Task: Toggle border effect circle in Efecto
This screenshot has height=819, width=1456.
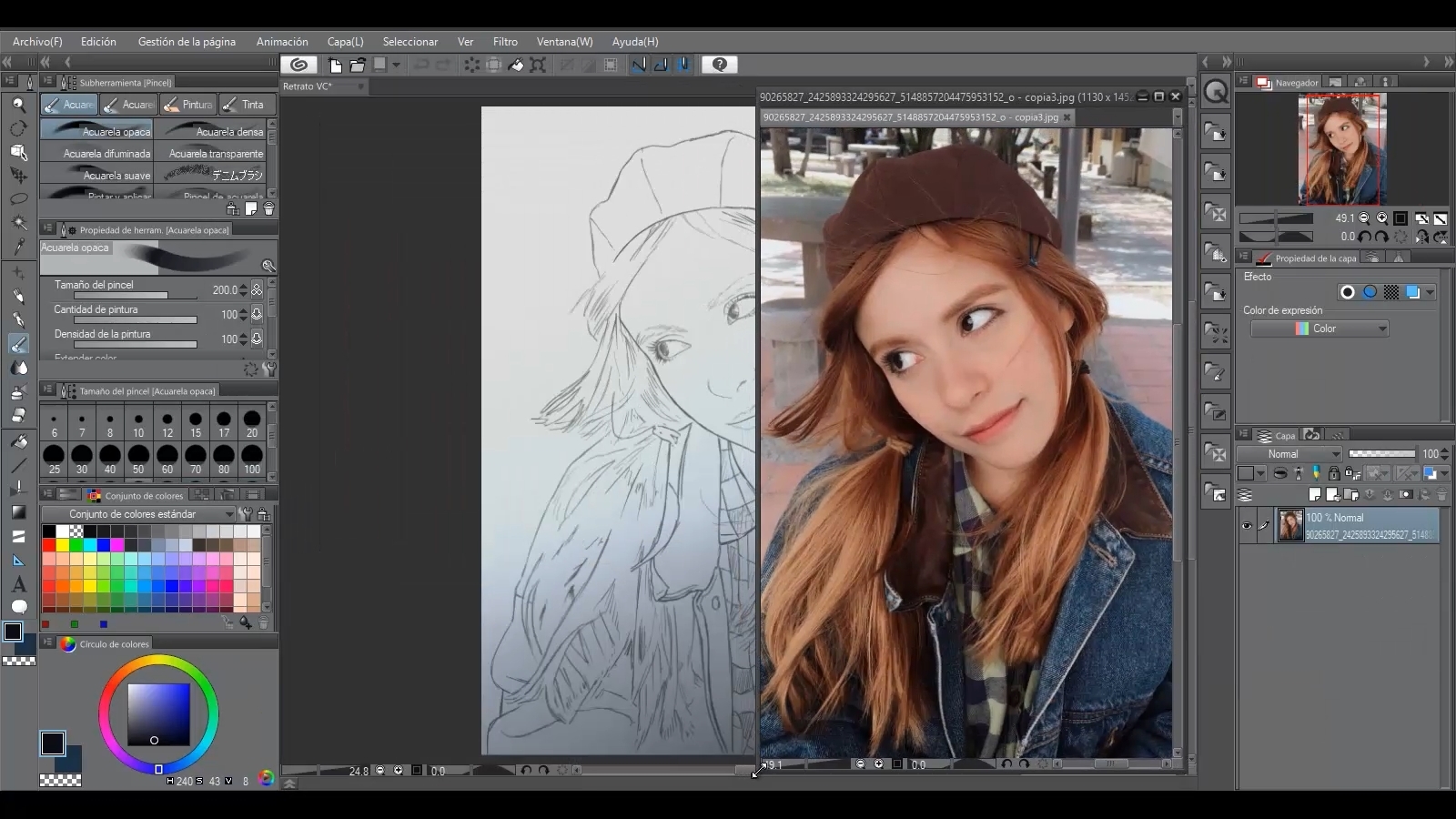Action: (x=1348, y=292)
